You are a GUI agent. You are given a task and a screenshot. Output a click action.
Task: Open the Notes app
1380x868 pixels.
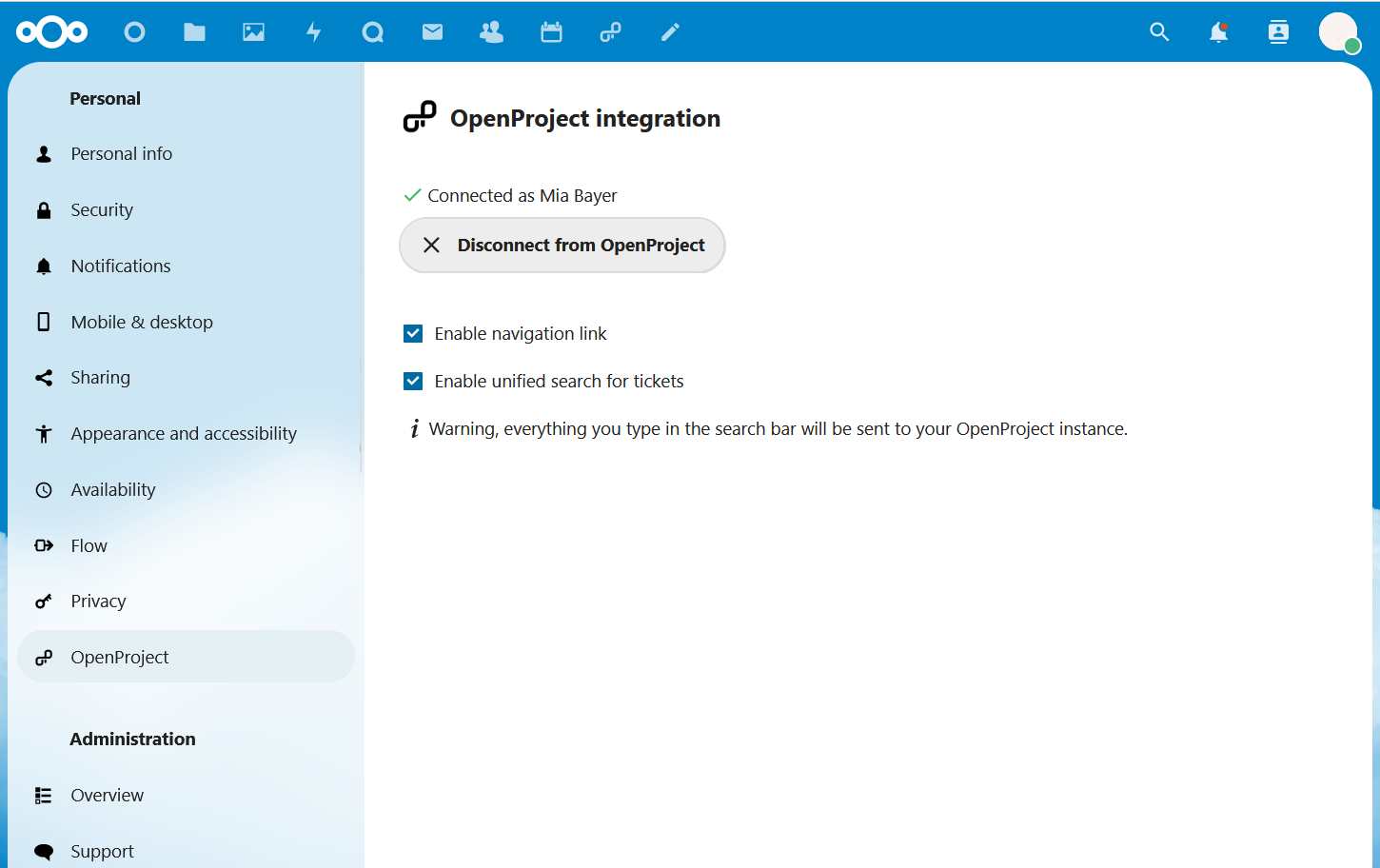click(x=670, y=31)
